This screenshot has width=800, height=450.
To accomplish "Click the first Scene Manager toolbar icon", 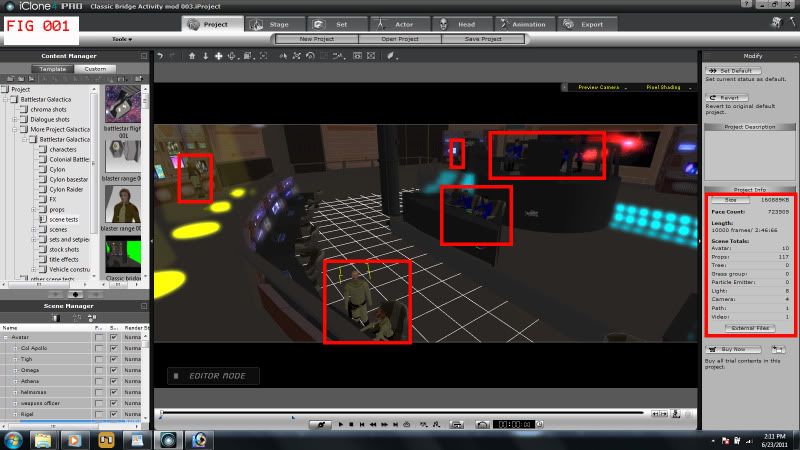I will click(x=56, y=318).
